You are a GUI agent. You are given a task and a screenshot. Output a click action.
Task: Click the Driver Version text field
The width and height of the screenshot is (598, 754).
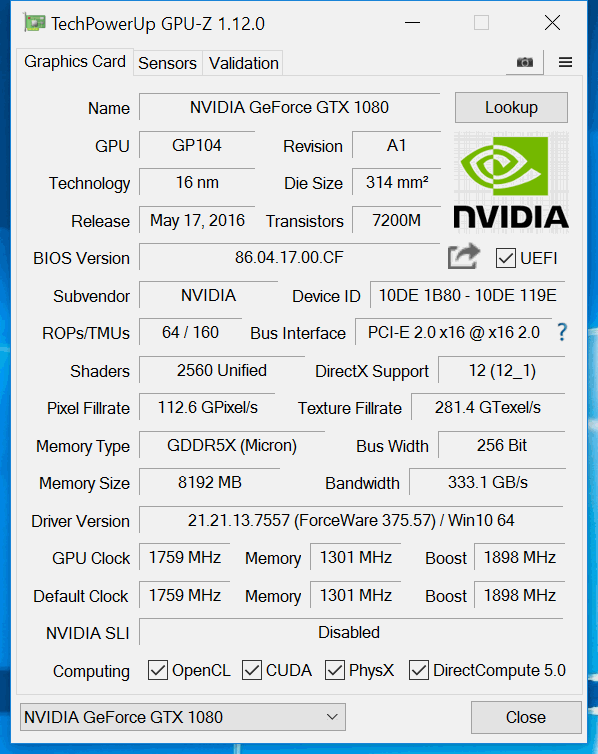click(x=351, y=520)
